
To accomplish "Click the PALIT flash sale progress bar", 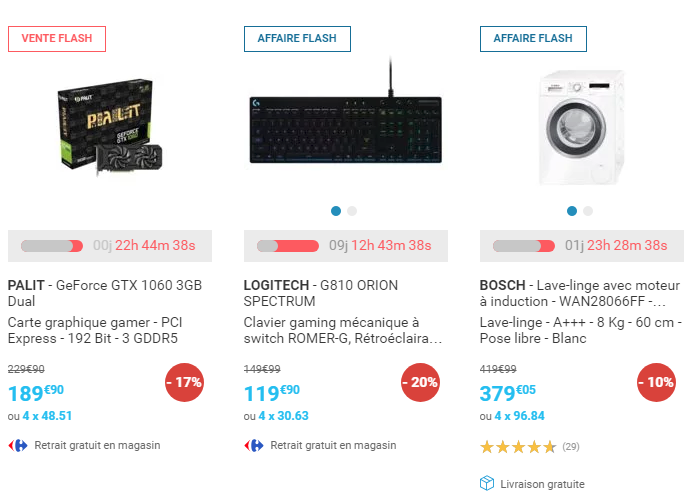I will (x=52, y=245).
